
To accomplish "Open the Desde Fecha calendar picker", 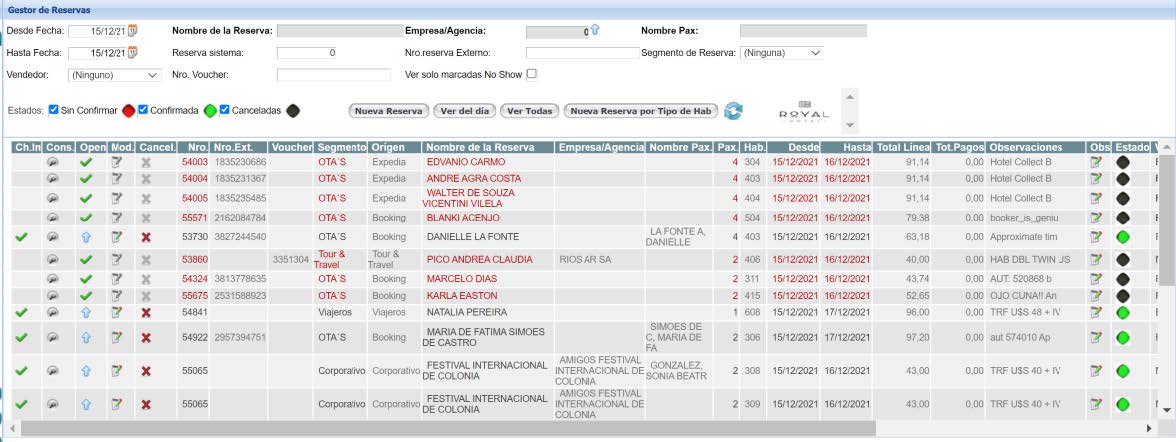I will tap(132, 31).
